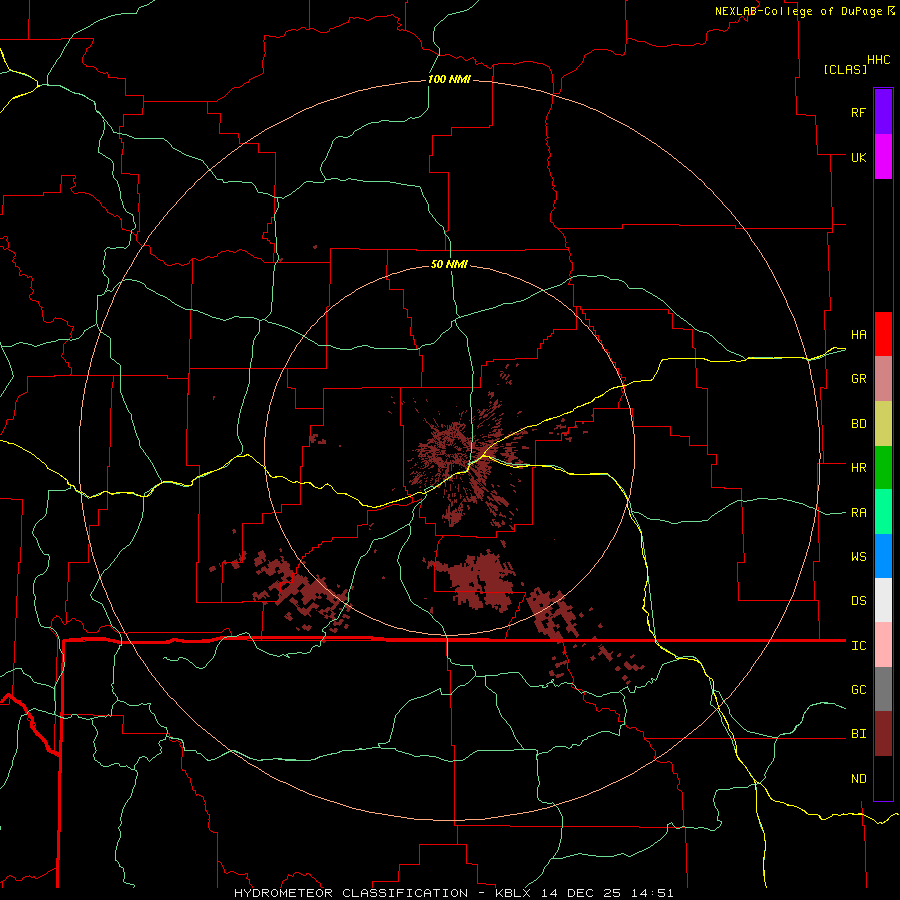
Task: Click the BD legend label
Action: (x=859, y=424)
